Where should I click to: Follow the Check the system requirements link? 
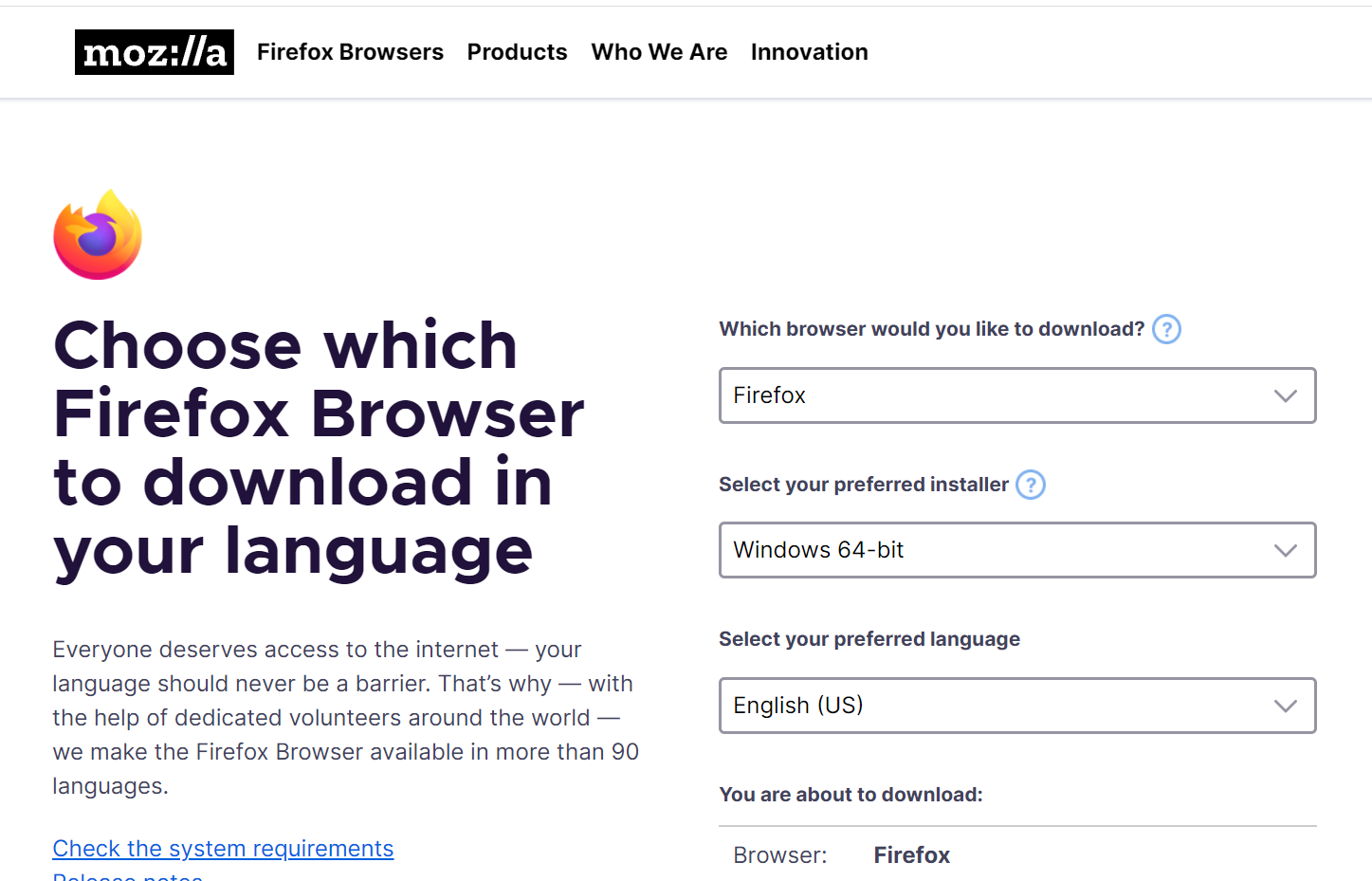[x=223, y=849]
